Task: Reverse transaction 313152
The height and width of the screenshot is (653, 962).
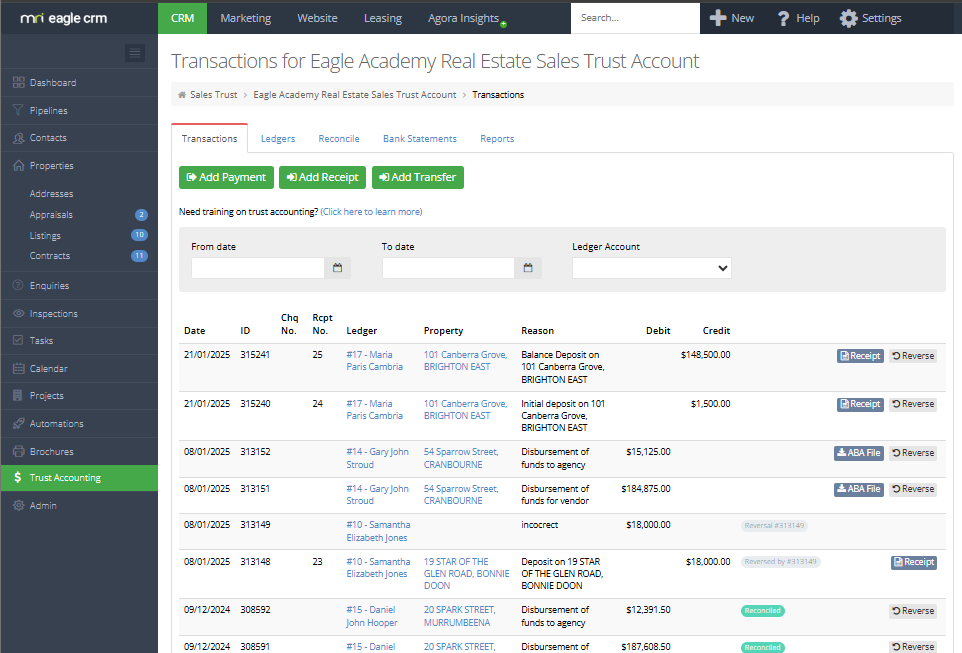Action: tap(913, 453)
